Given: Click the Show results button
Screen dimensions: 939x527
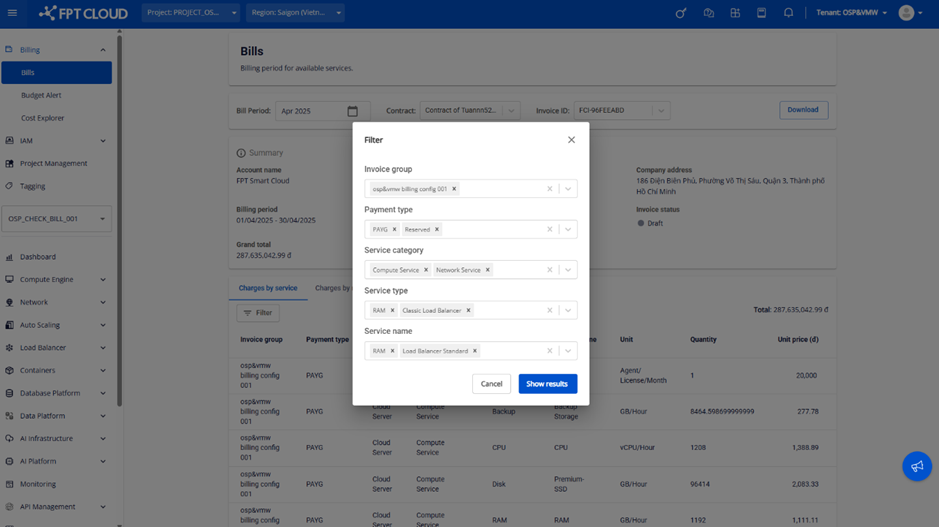Looking at the screenshot, I should pos(547,384).
